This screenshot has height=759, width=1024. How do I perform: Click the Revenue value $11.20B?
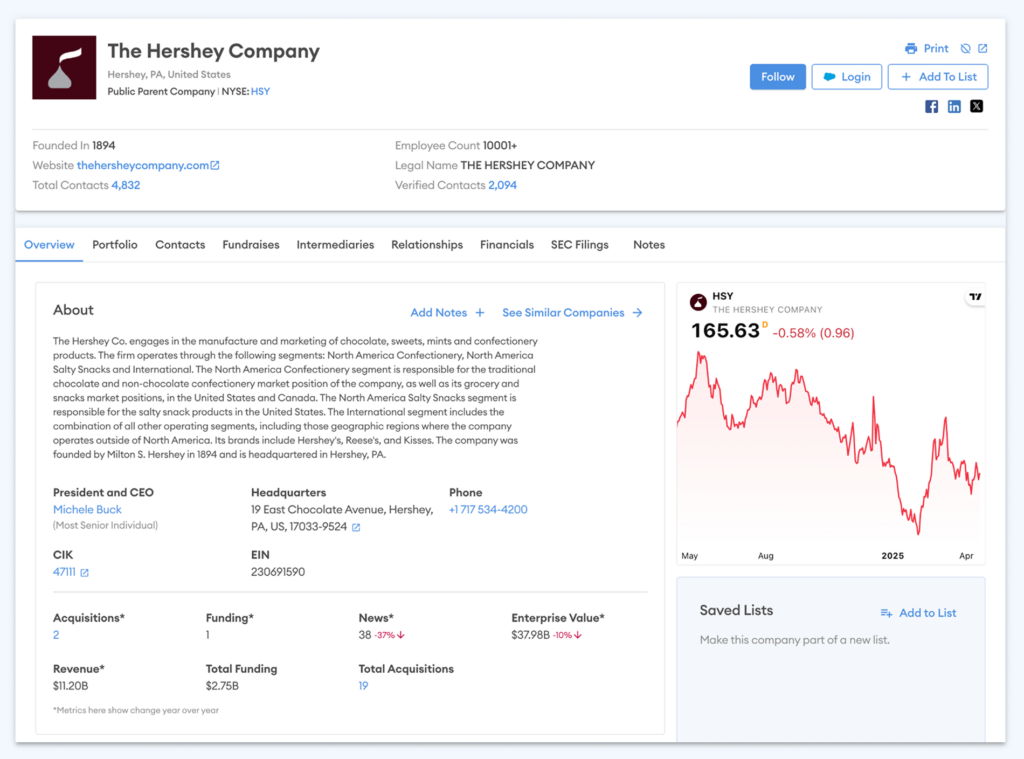71,686
